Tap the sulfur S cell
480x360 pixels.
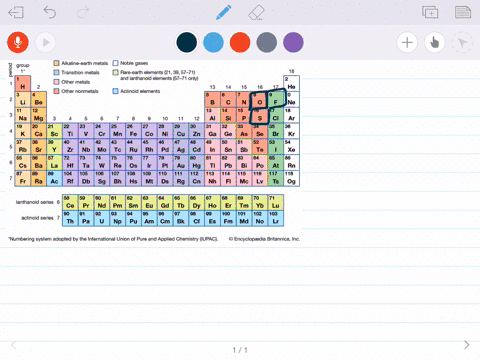click(260, 115)
